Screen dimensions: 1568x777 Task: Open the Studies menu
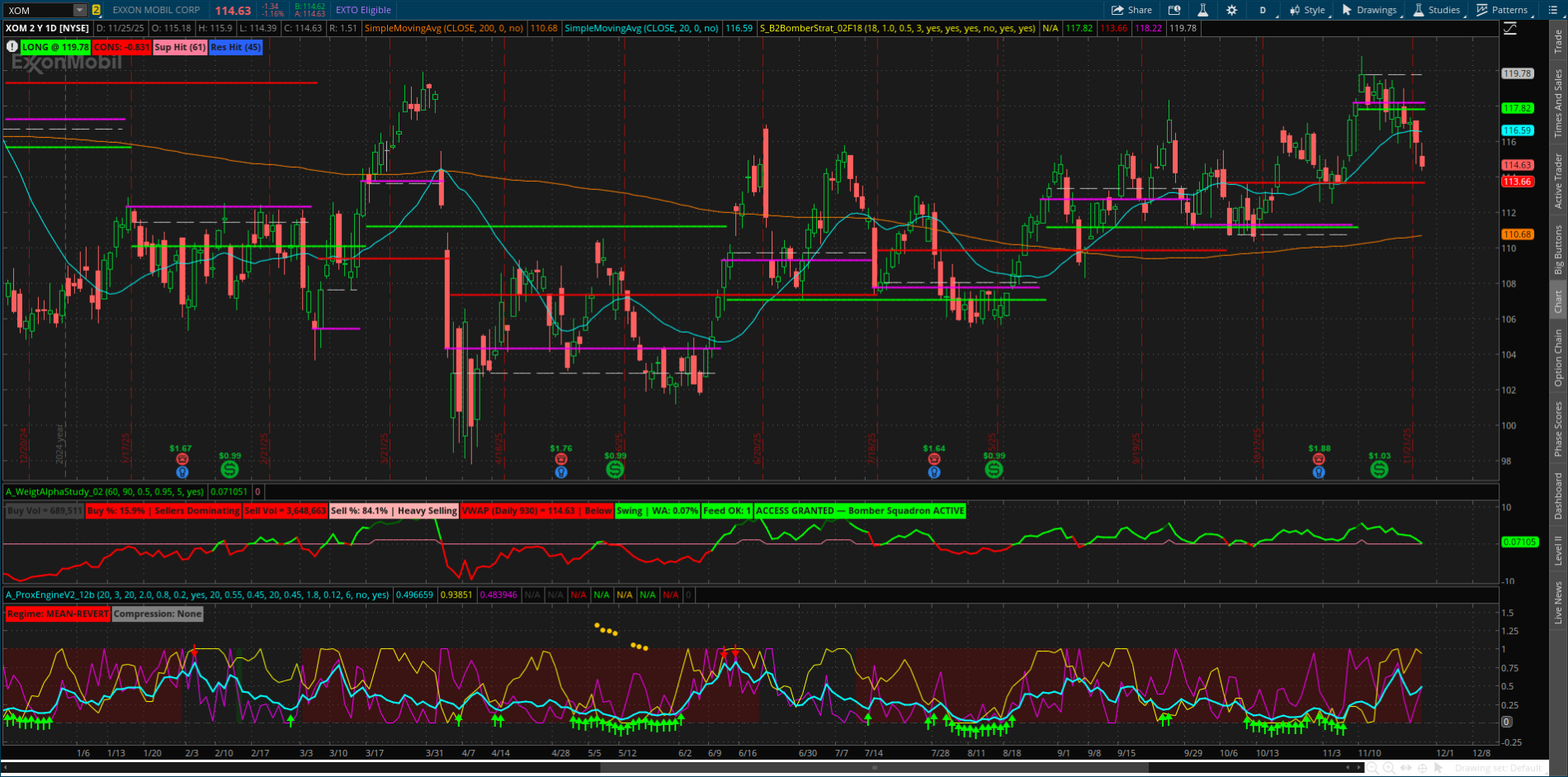pyautogui.click(x=1437, y=10)
